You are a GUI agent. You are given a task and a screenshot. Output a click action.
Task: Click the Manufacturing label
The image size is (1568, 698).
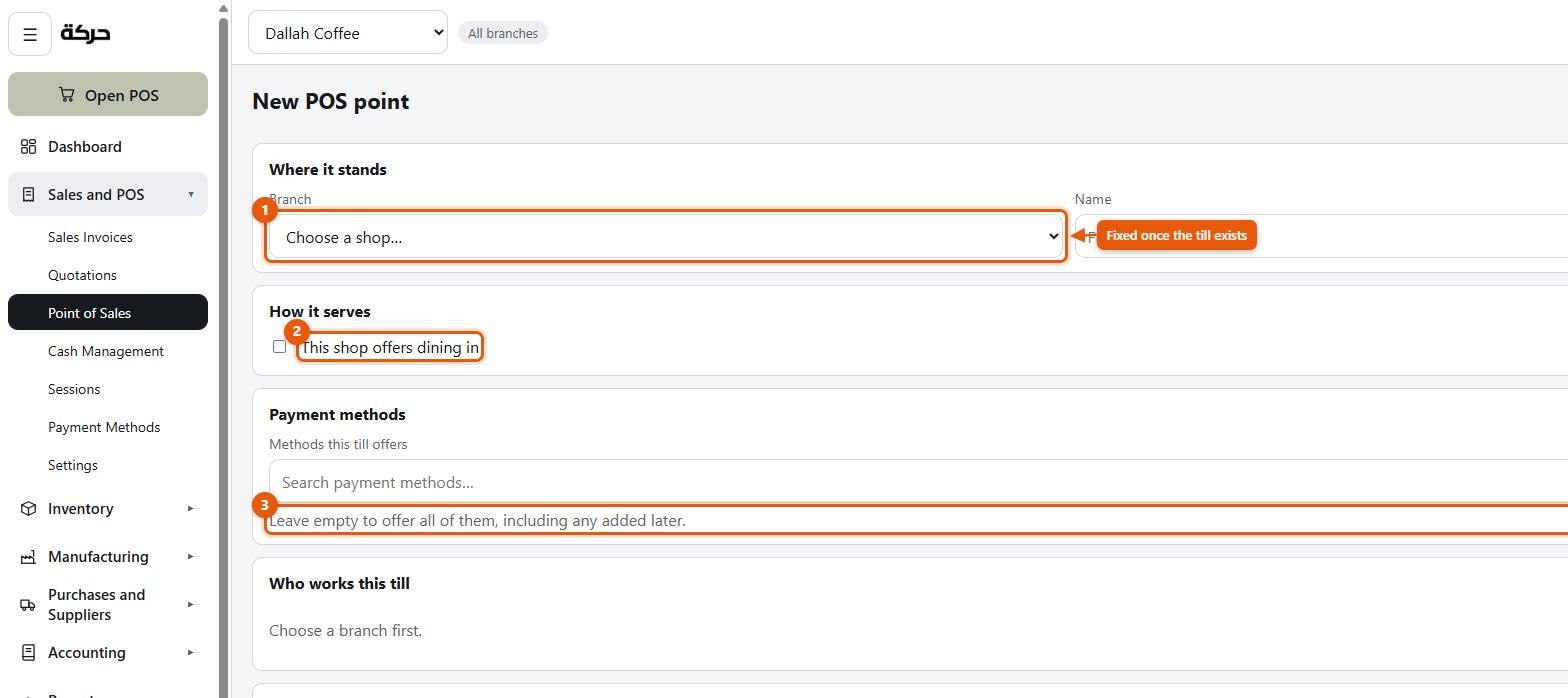tap(98, 556)
